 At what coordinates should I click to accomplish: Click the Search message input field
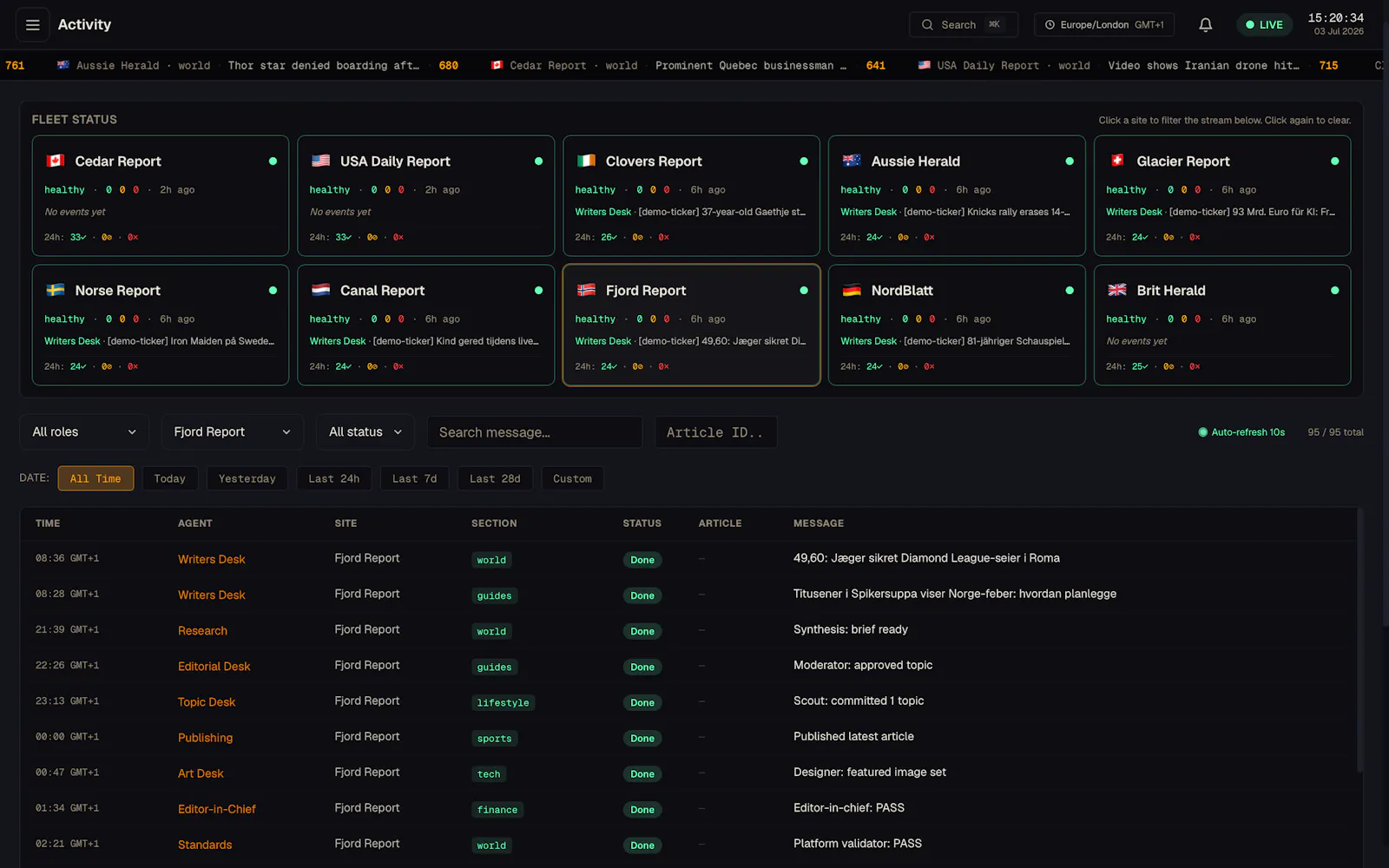pos(535,432)
